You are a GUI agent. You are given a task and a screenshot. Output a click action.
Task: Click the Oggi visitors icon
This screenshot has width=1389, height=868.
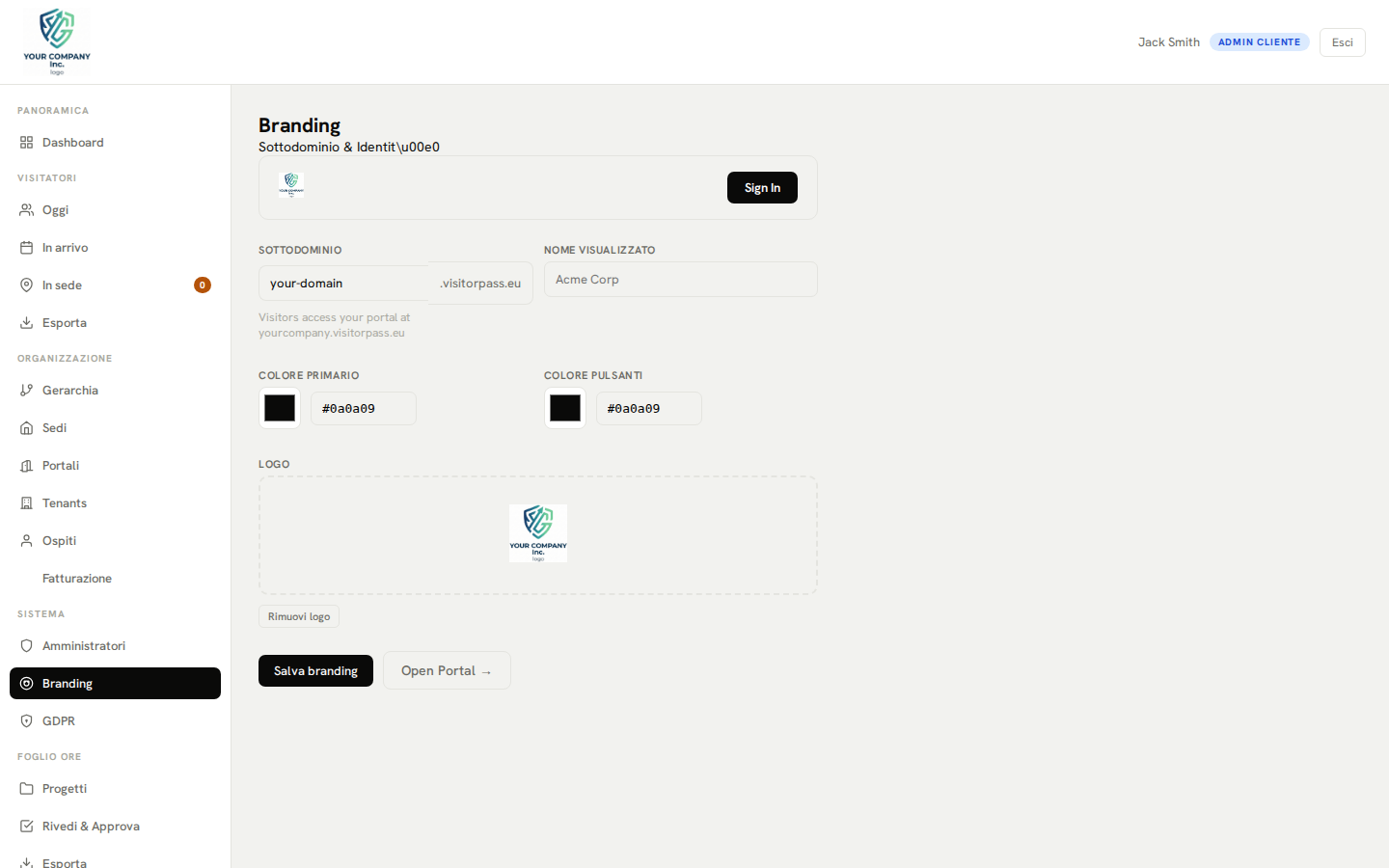click(x=26, y=210)
